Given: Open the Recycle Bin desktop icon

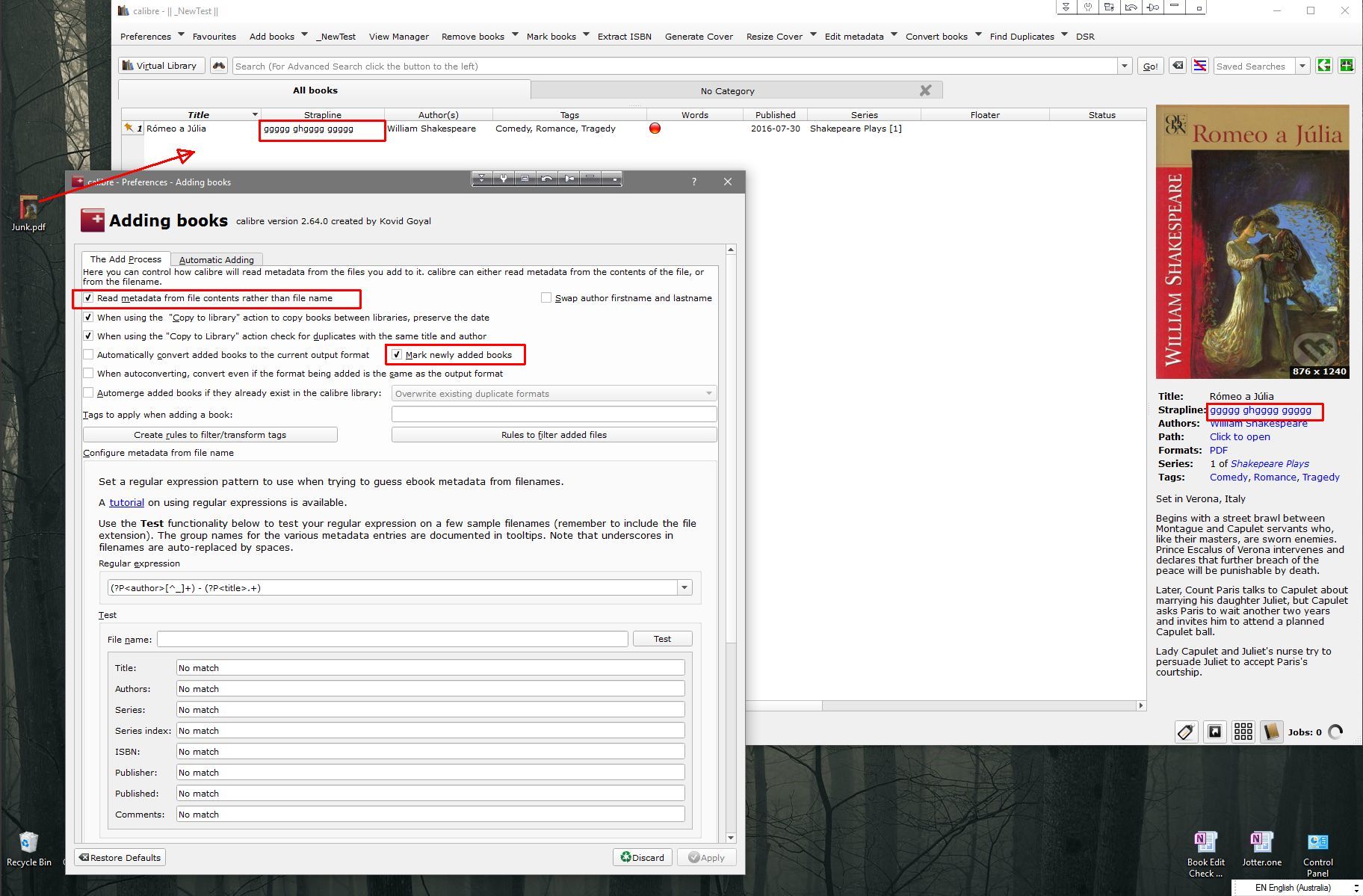Looking at the screenshot, I should 28,849.
